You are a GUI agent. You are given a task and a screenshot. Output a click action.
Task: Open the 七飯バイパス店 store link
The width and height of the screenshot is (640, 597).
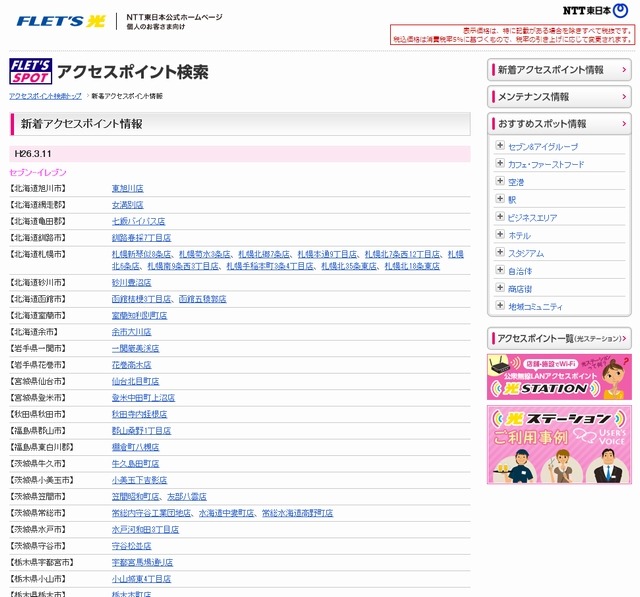pos(138,222)
